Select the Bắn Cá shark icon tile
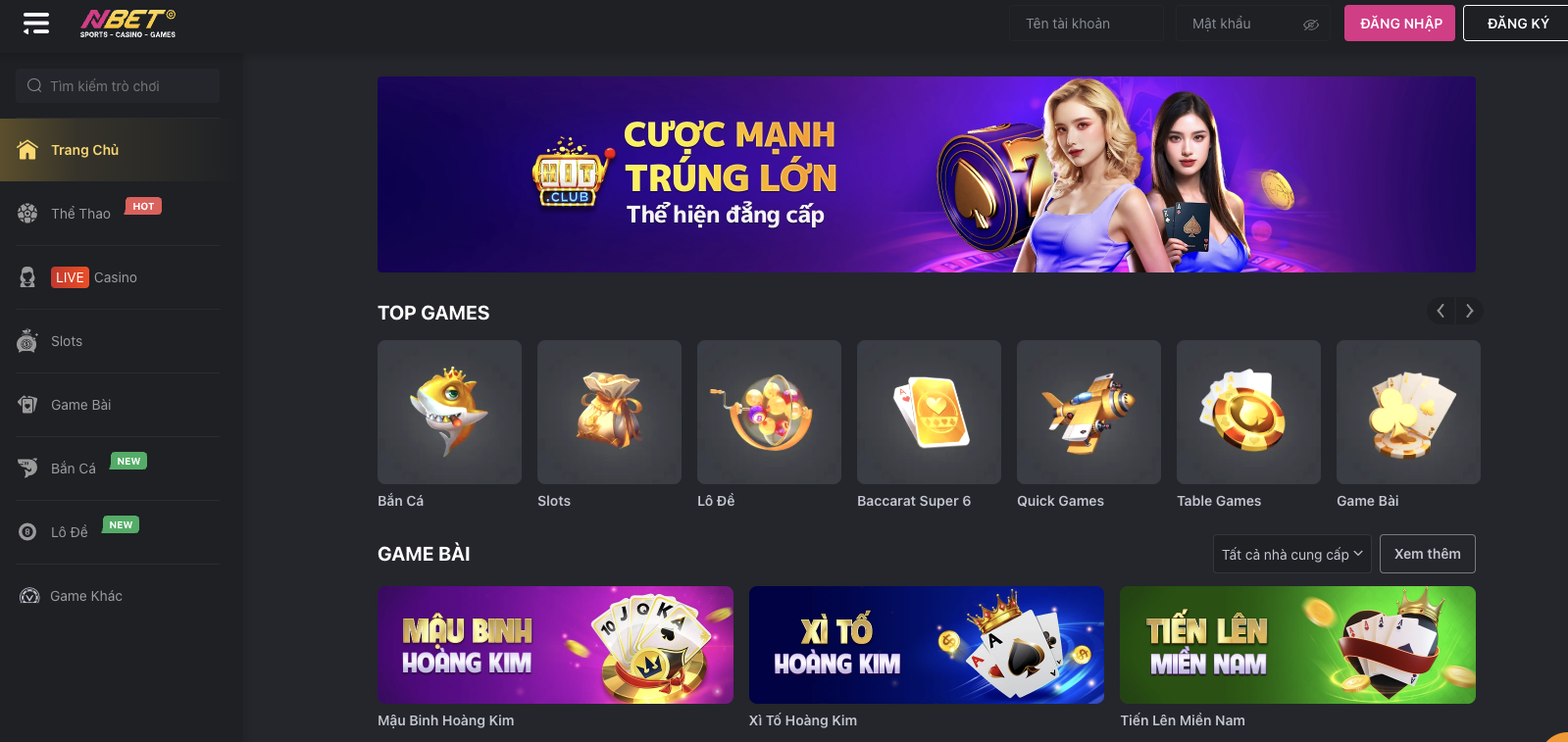Image resolution: width=1568 pixels, height=742 pixels. 449,412
